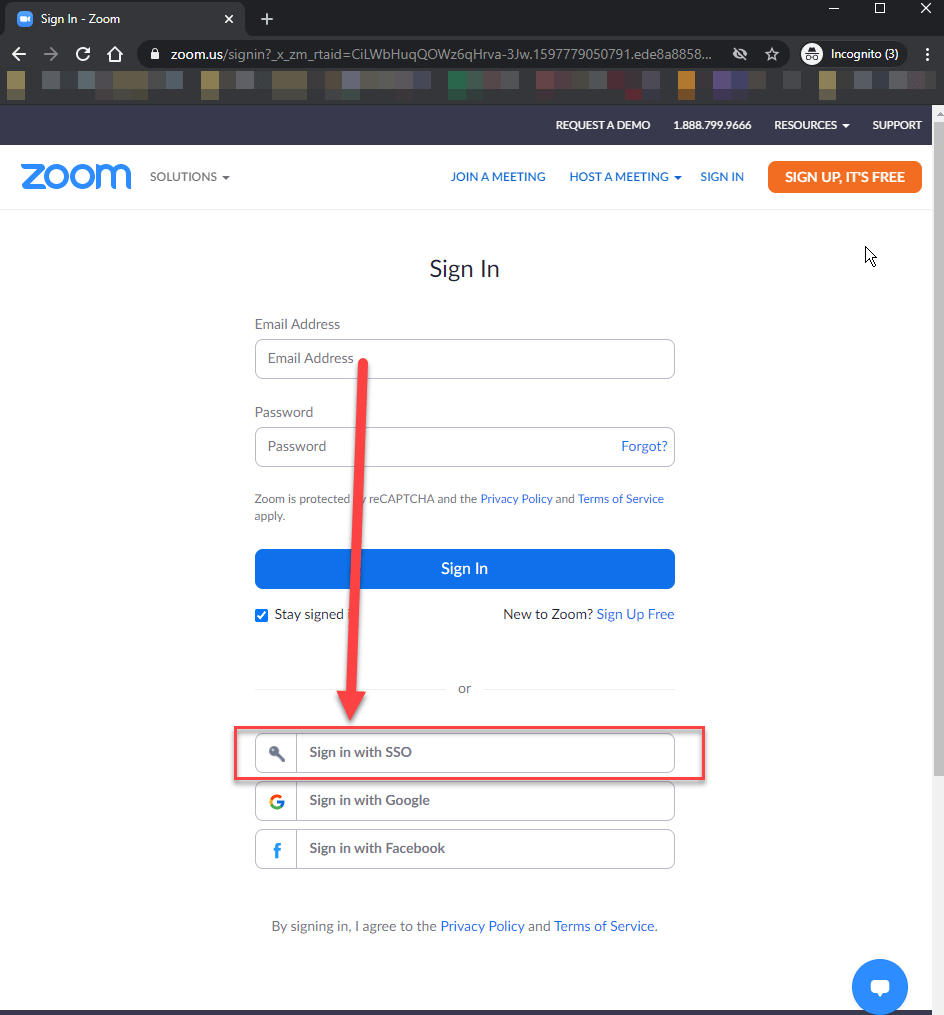Expand the Resources menu

point(811,125)
